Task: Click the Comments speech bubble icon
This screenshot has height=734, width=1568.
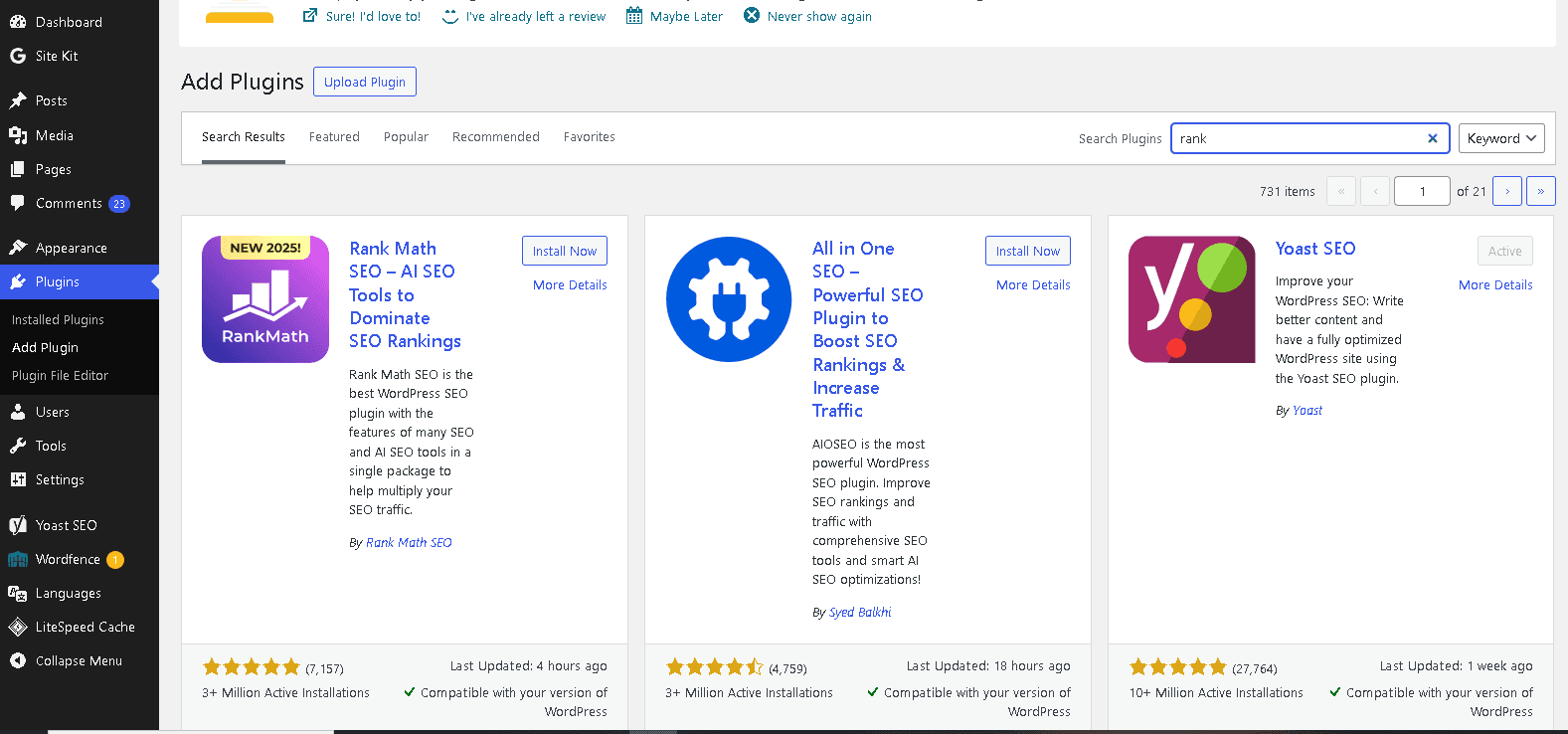Action: point(18,203)
